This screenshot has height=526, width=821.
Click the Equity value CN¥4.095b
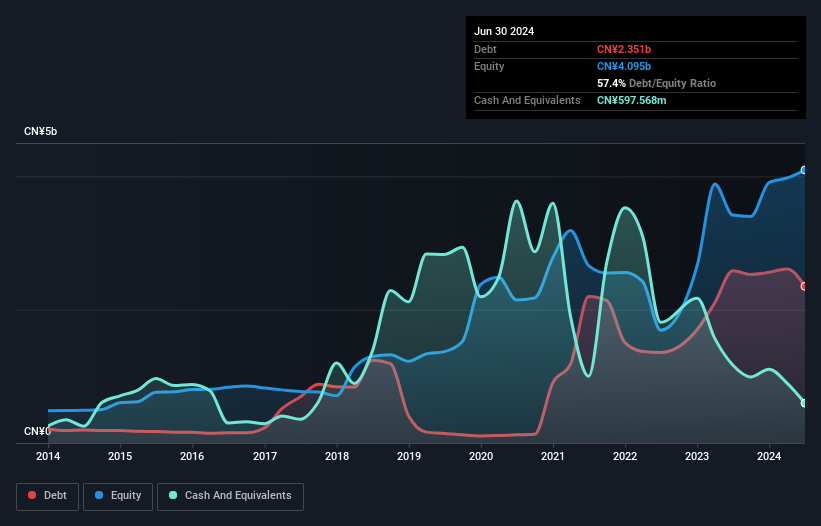[x=624, y=66]
